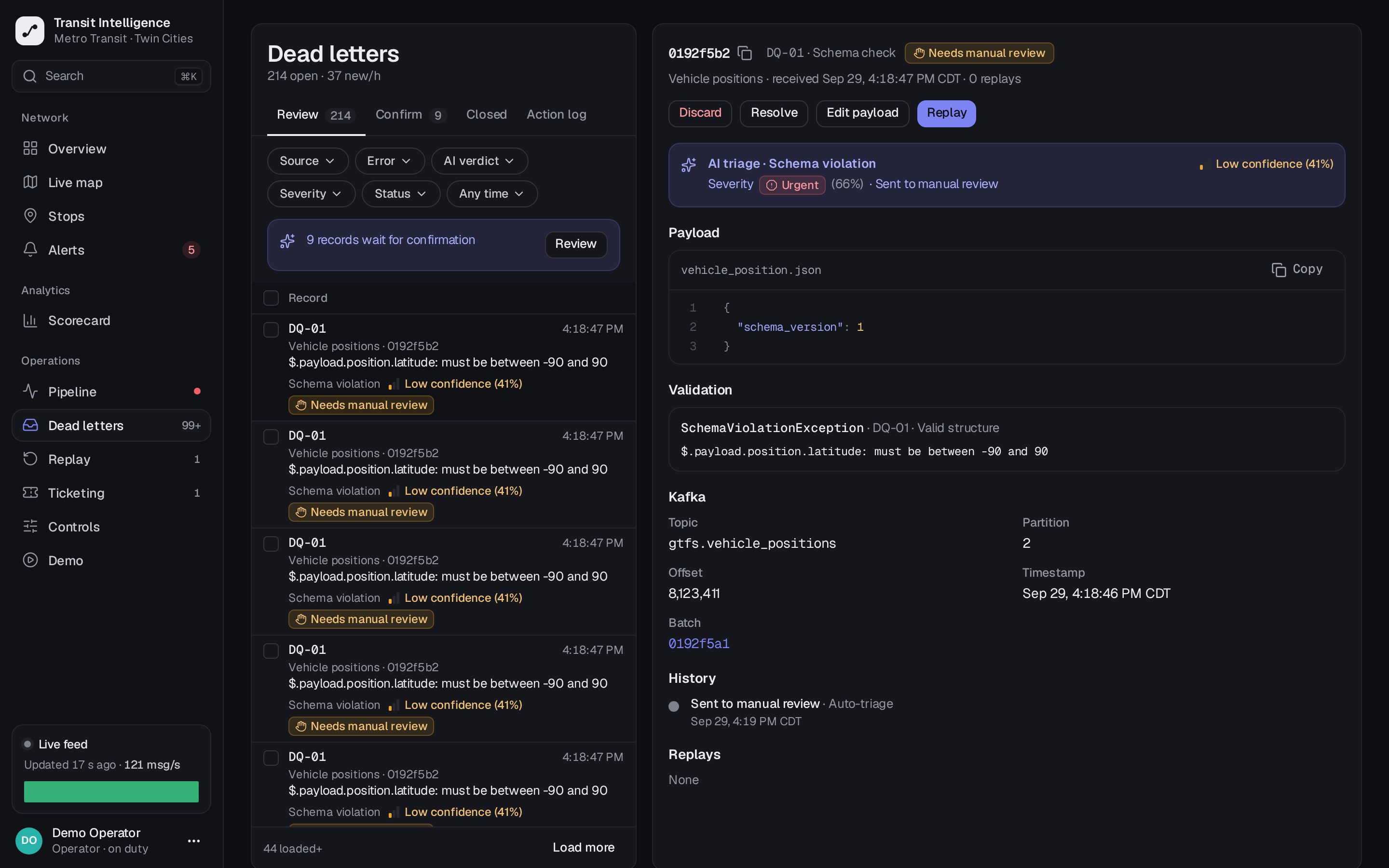Click the Transit Intelligence logo icon
Viewport: 1389px width, 868px height.
point(30,30)
